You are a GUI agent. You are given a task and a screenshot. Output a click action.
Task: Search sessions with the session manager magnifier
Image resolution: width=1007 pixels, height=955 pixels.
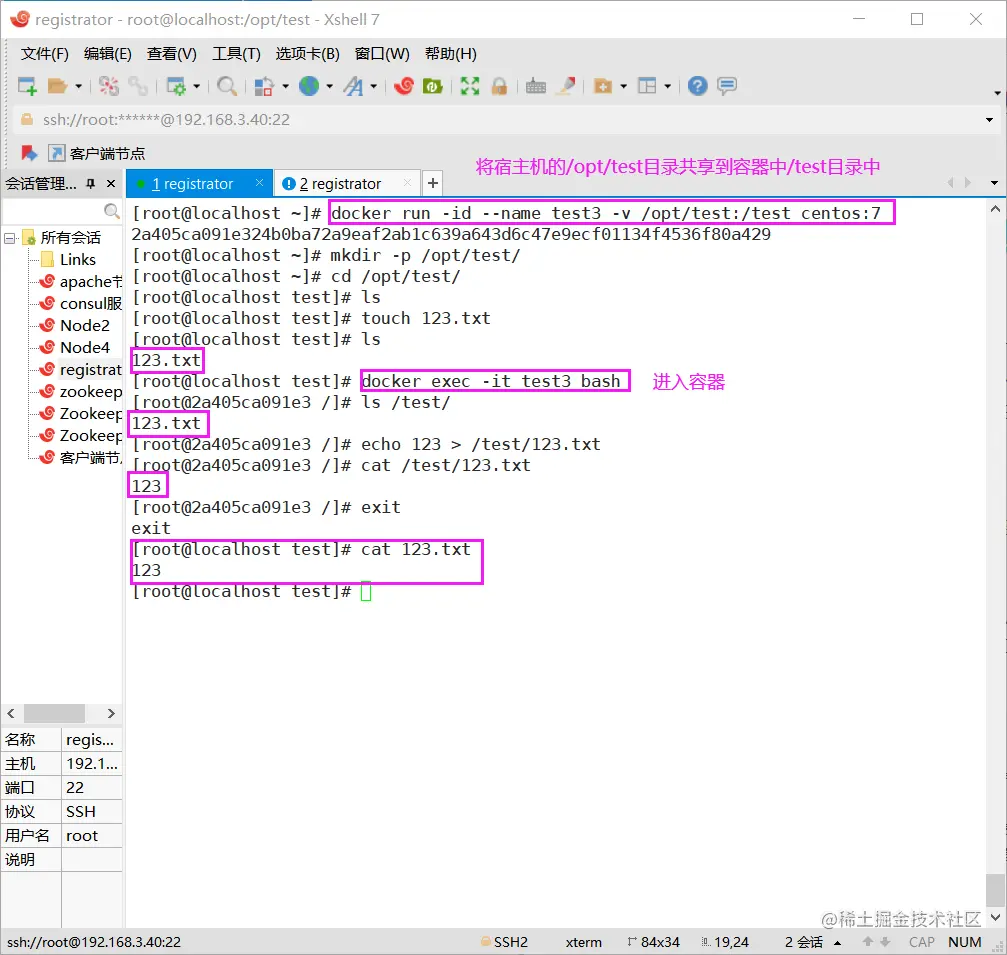click(x=112, y=211)
